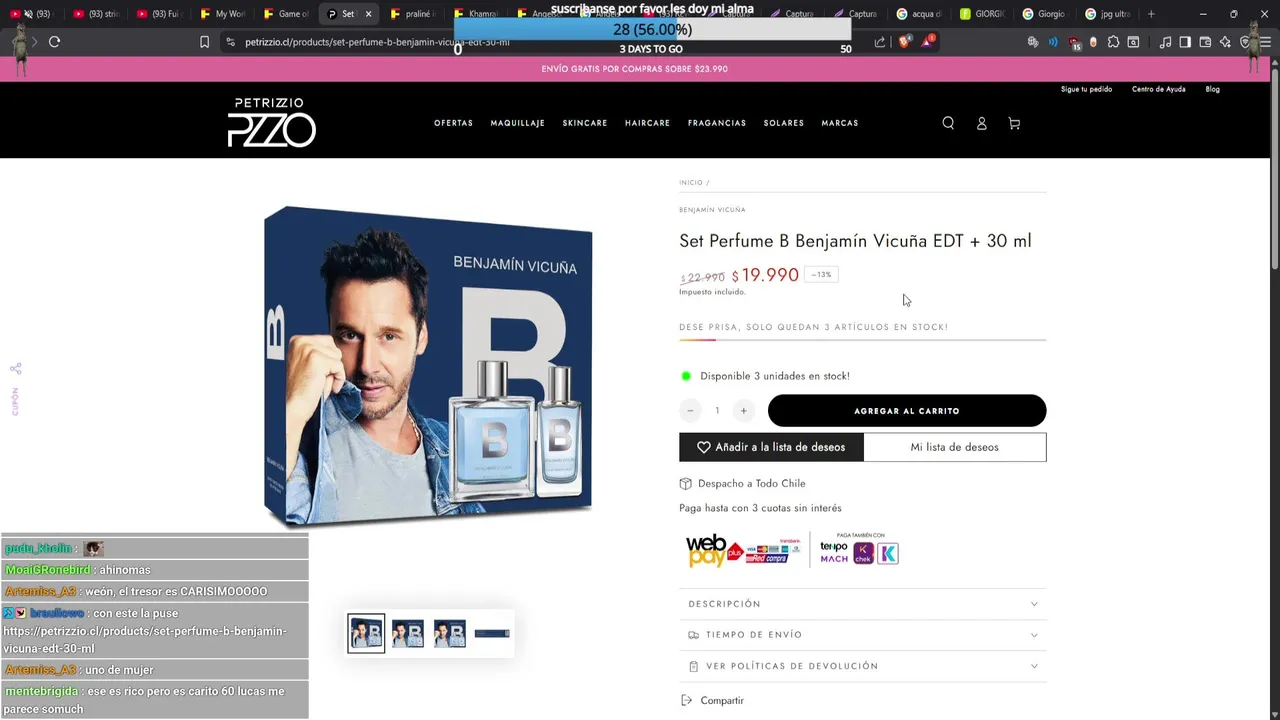Decrease quantity with minus button
The width and height of the screenshot is (1280, 720).
coord(690,411)
